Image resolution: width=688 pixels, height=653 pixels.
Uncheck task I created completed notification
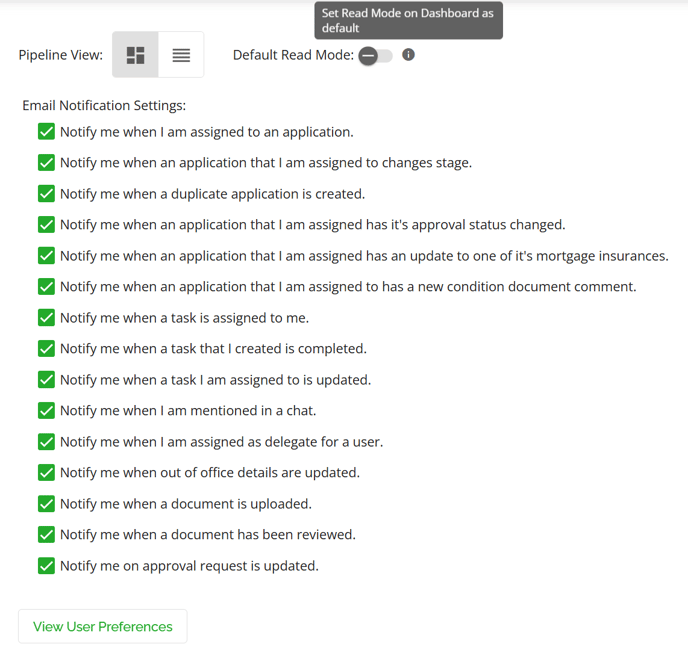click(47, 348)
